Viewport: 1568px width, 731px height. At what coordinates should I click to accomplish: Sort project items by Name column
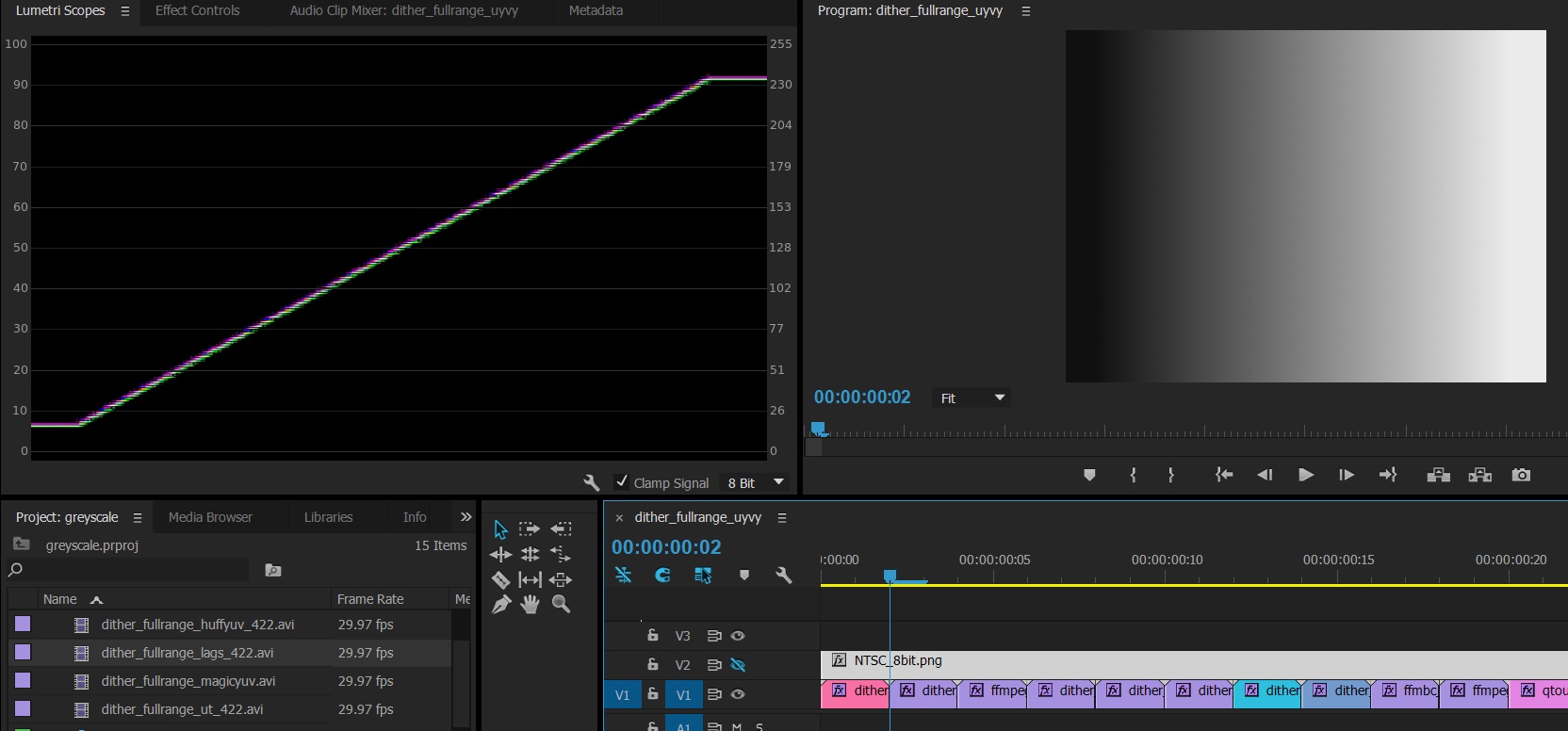(60, 599)
